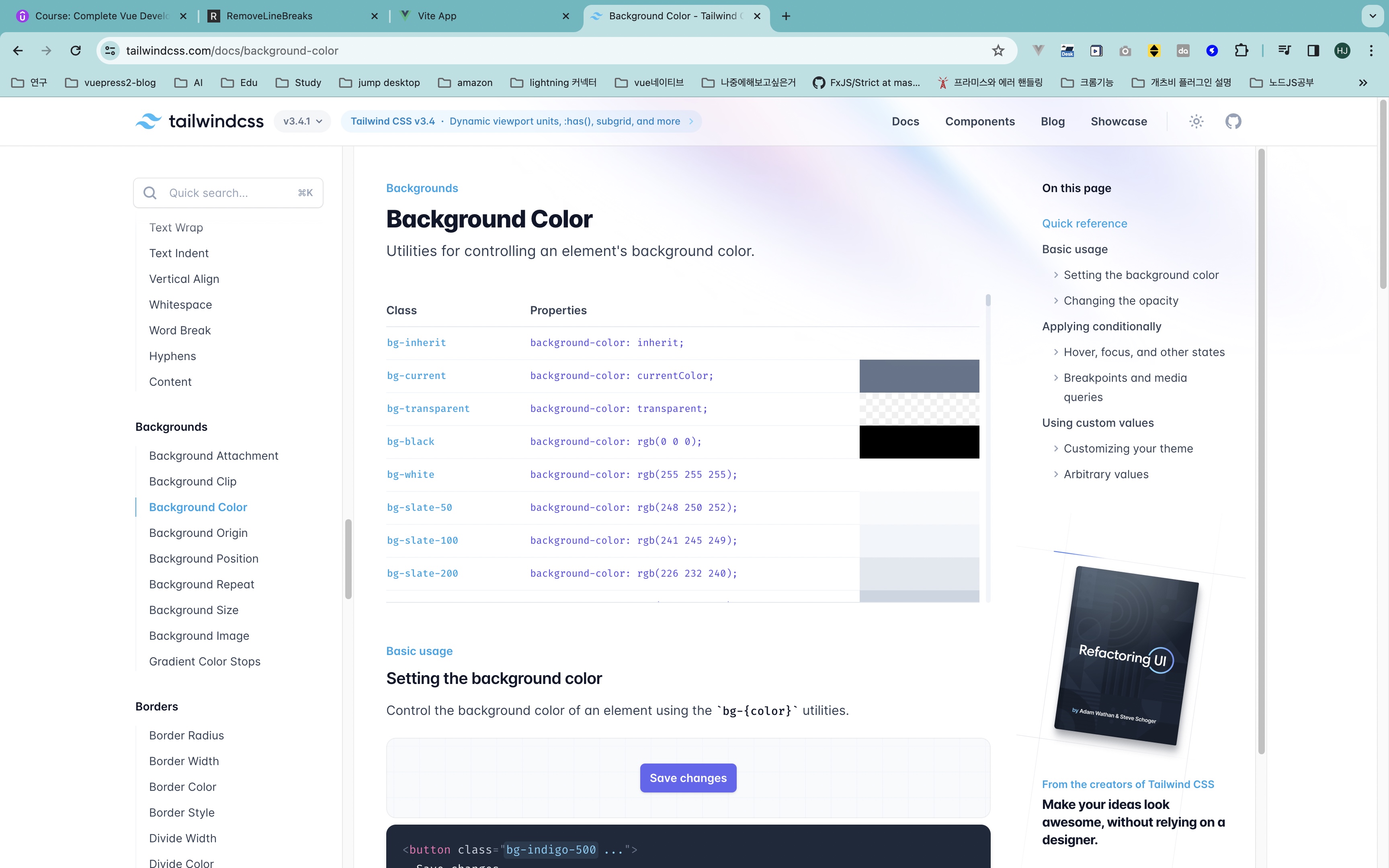Click the address bar URL

point(232,51)
